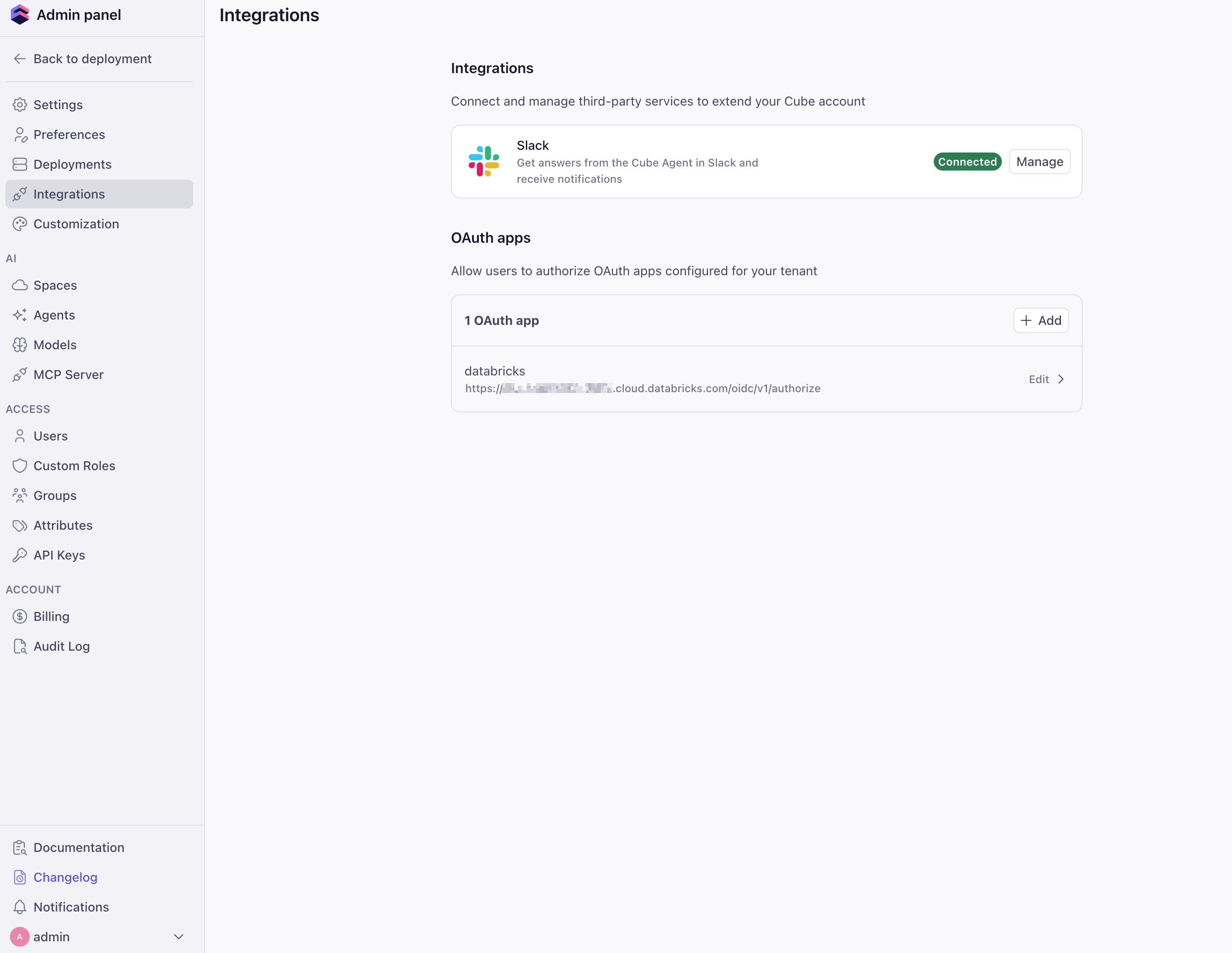Add a new OAuth app

(x=1041, y=320)
